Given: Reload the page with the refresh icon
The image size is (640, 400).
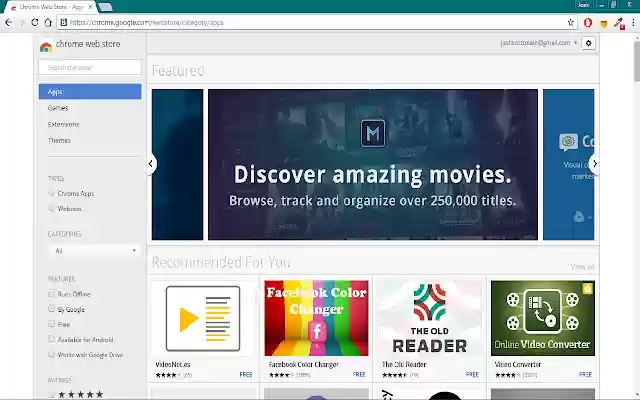Looking at the screenshot, I should (x=35, y=22).
